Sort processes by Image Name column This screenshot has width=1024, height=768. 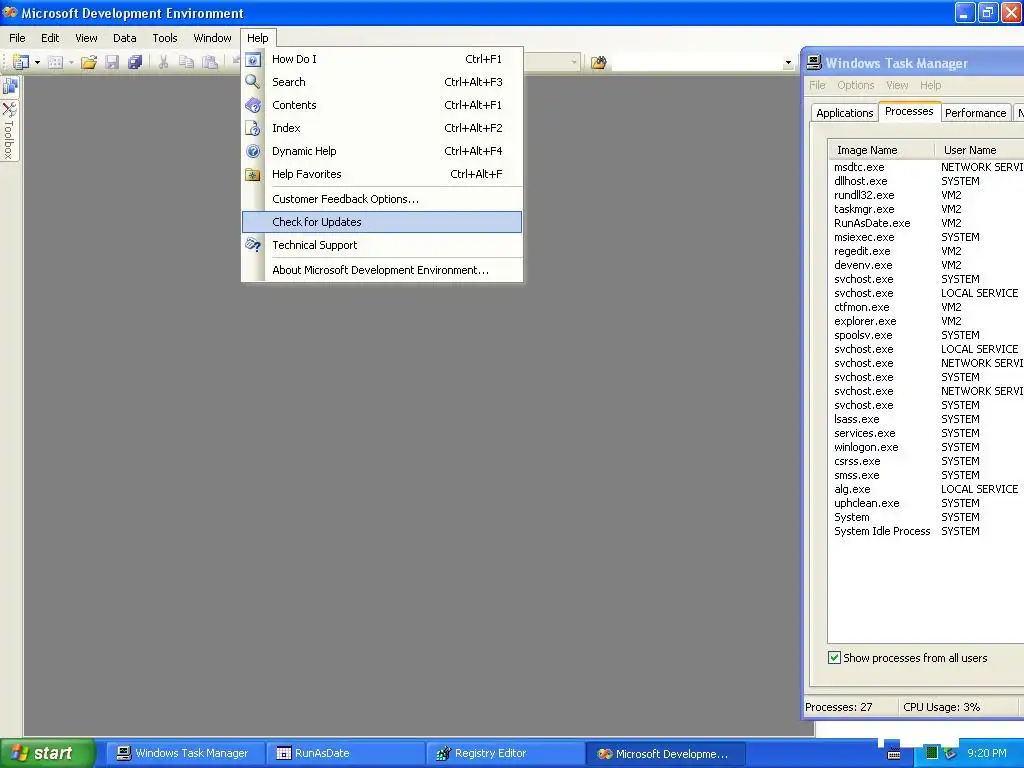coord(881,150)
